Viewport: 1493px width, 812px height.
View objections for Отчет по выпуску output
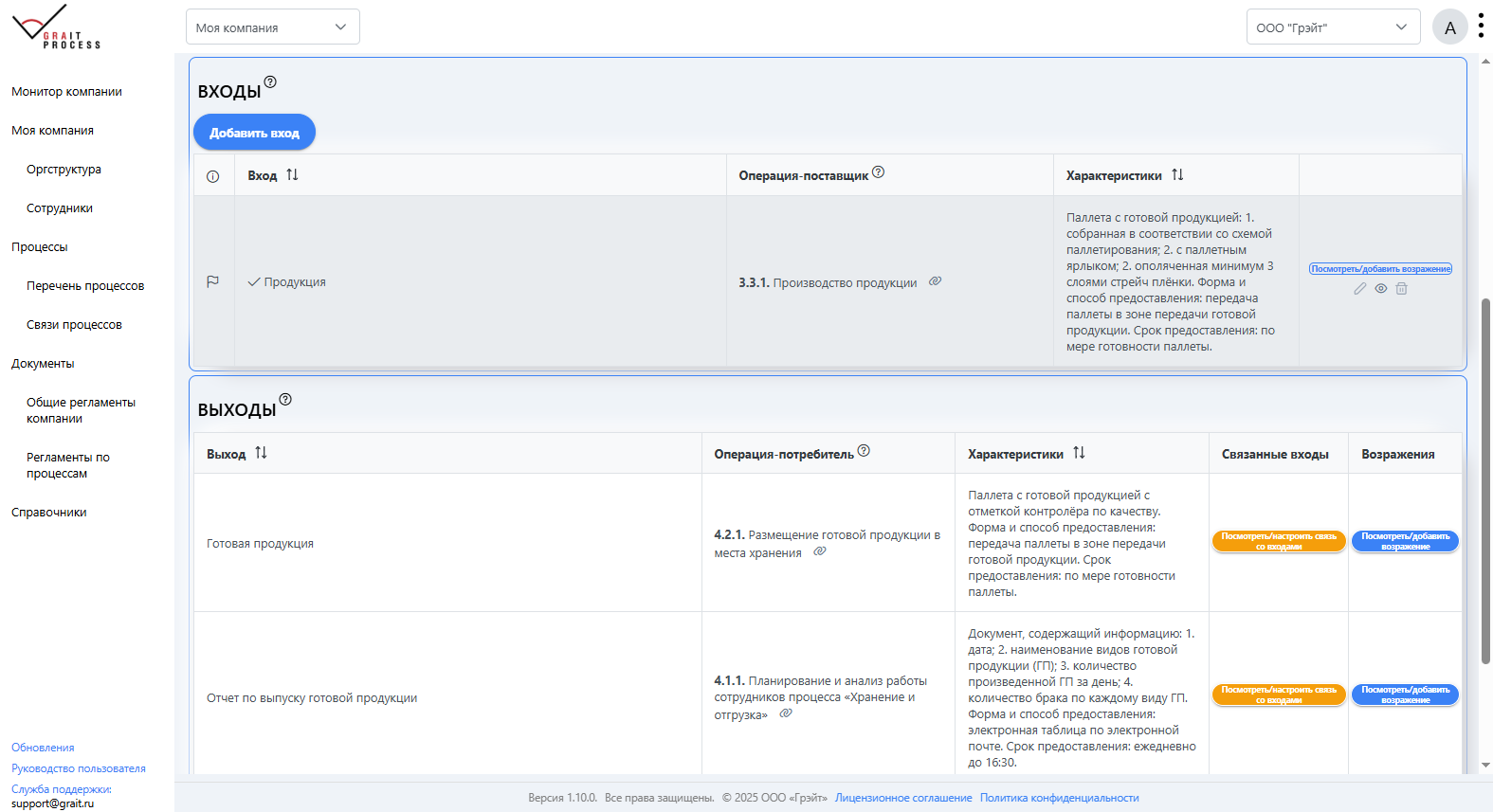coord(1405,695)
